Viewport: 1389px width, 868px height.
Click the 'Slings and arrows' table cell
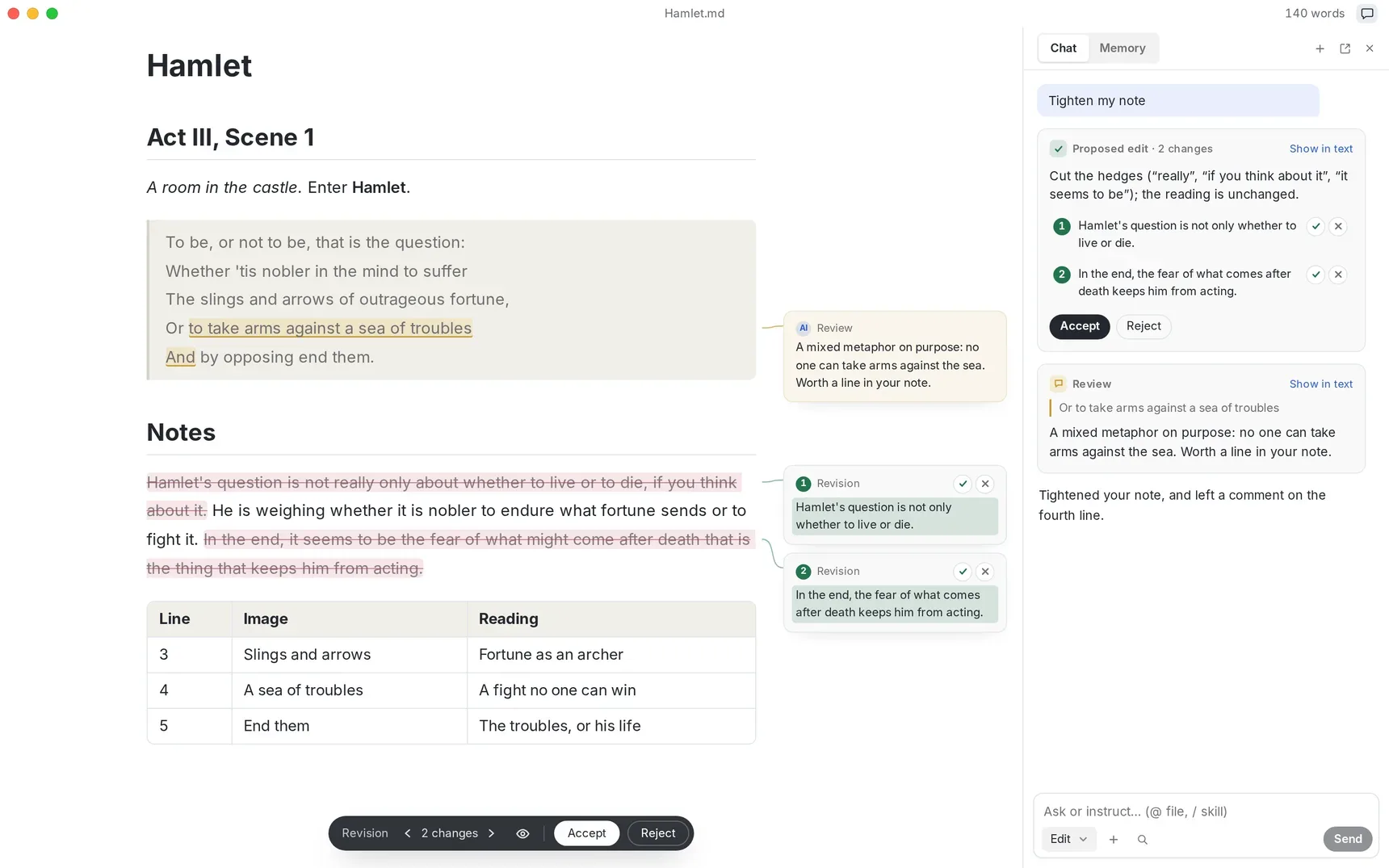[x=350, y=655]
